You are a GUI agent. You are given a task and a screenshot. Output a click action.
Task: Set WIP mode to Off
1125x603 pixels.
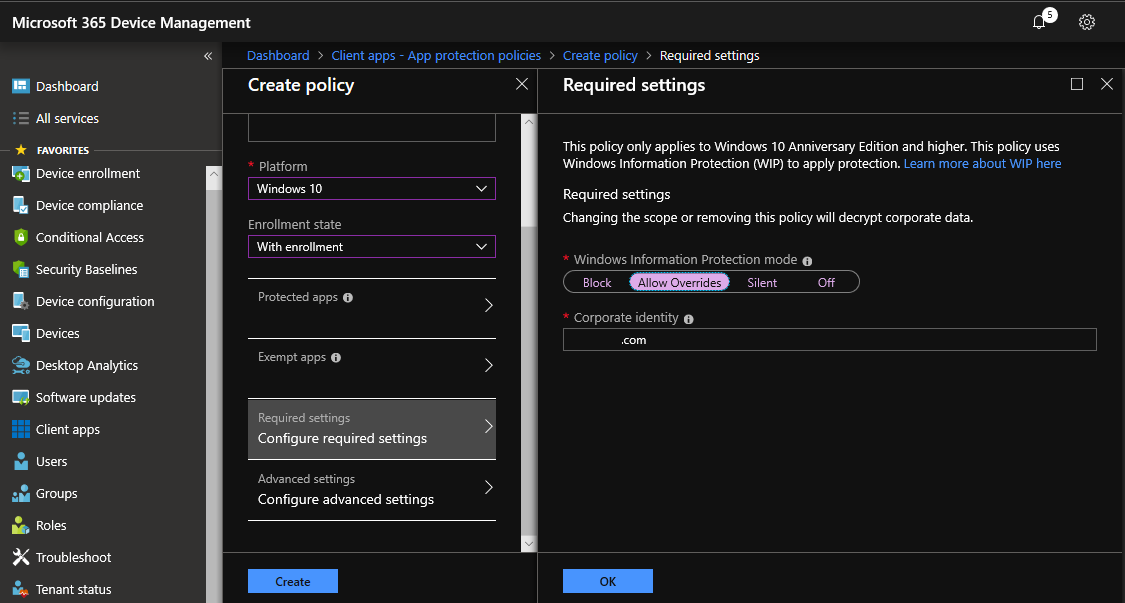826,282
